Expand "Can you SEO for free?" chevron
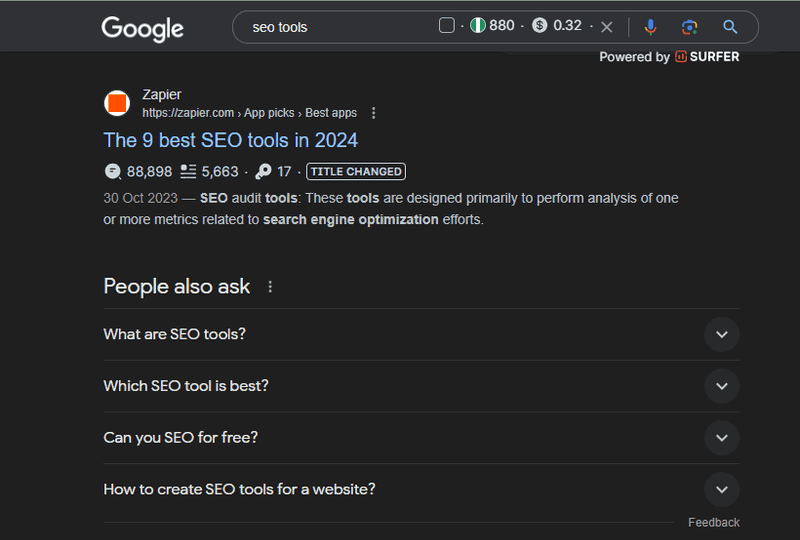Image resolution: width=800 pixels, height=540 pixels. (x=721, y=438)
